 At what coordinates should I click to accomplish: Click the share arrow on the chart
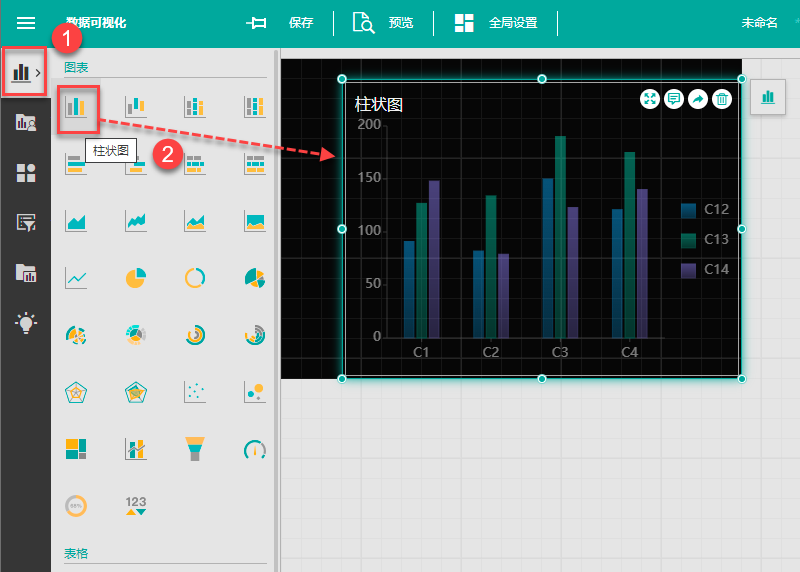coord(698,99)
